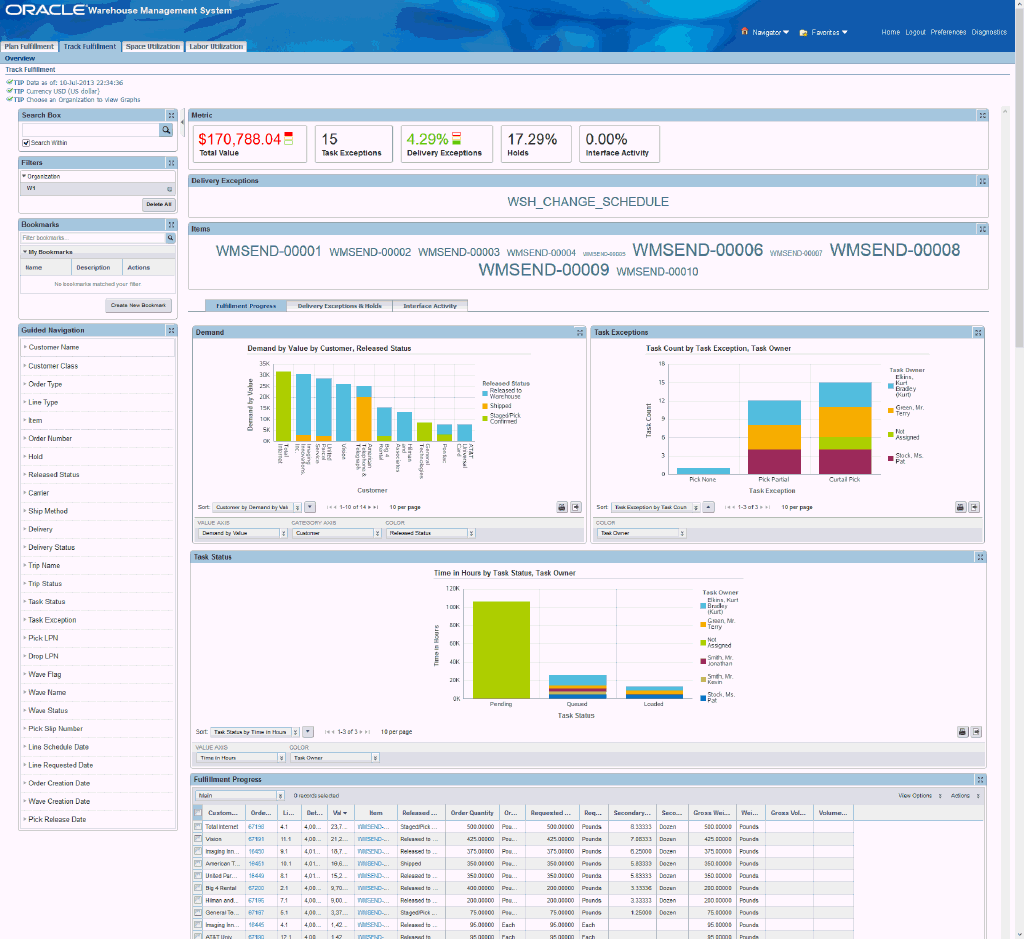Print the Task Exceptions chart
The height and width of the screenshot is (939, 1024).
pos(960,507)
